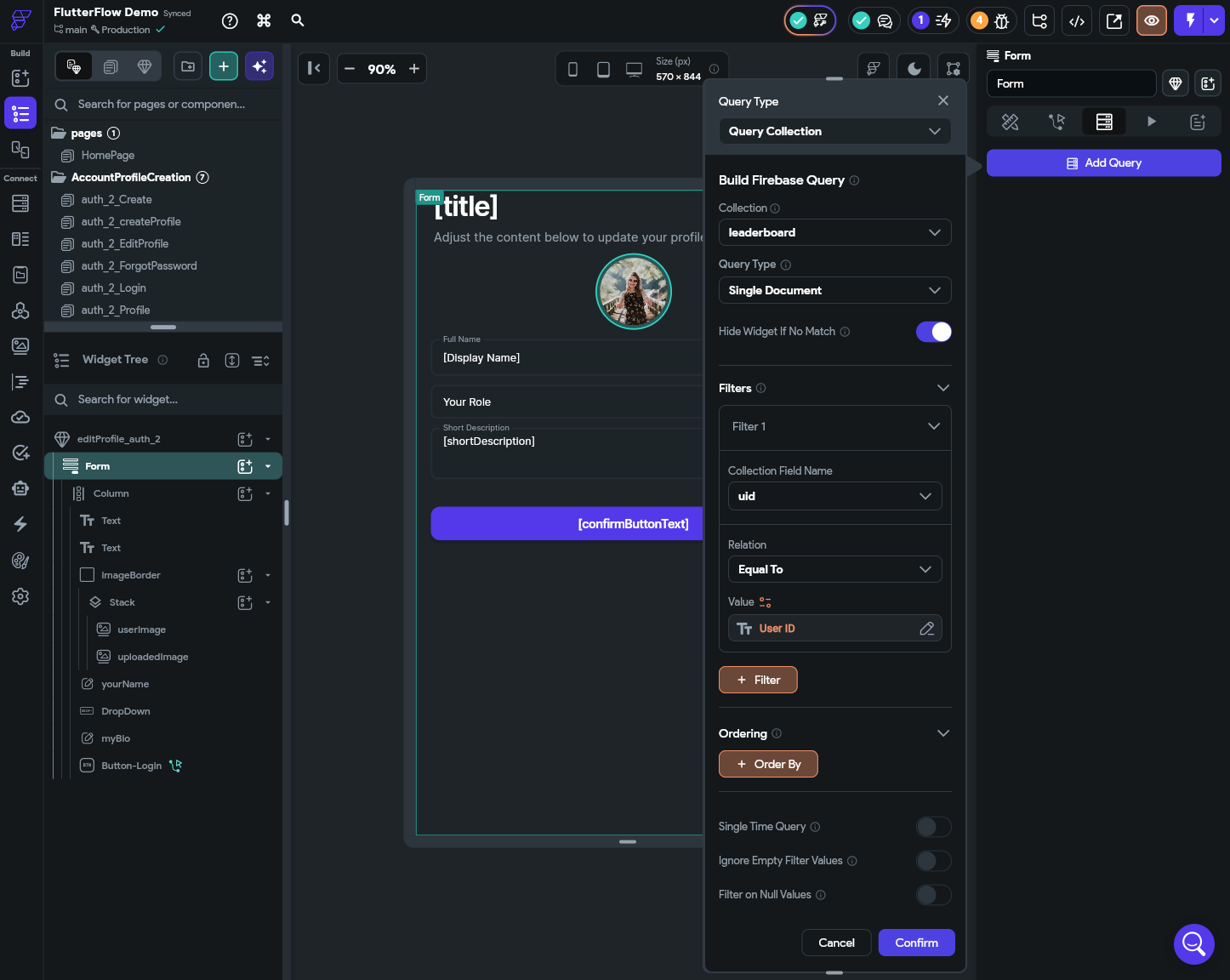Viewport: 1230px width, 980px height.
Task: Switch to the Actions properties tab
Action: click(x=1056, y=122)
